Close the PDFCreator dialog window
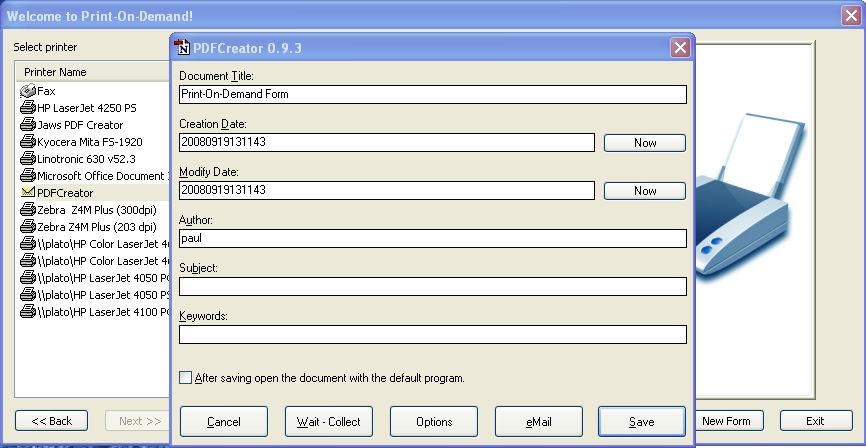Viewport: 866px width, 448px height. [680, 48]
